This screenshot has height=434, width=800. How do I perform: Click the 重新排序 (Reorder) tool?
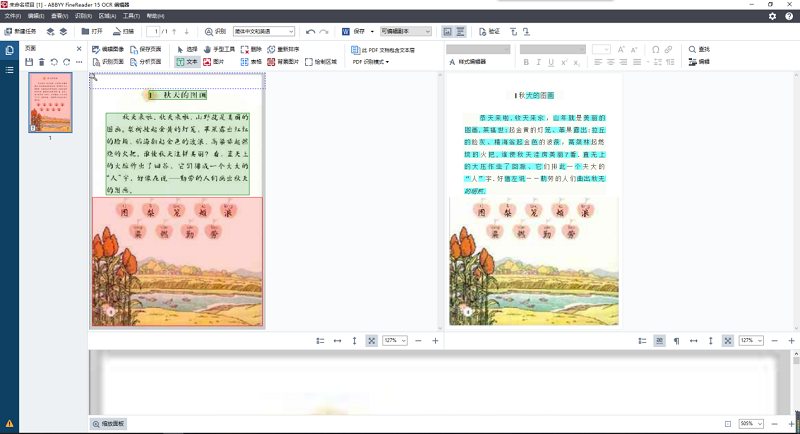point(283,49)
